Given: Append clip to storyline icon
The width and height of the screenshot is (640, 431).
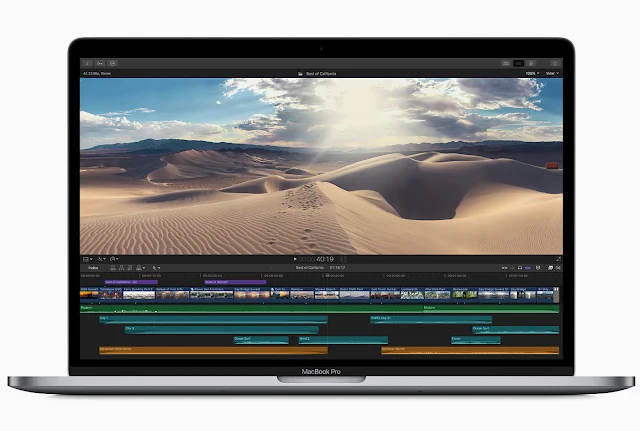Looking at the screenshot, I should tap(130, 268).
